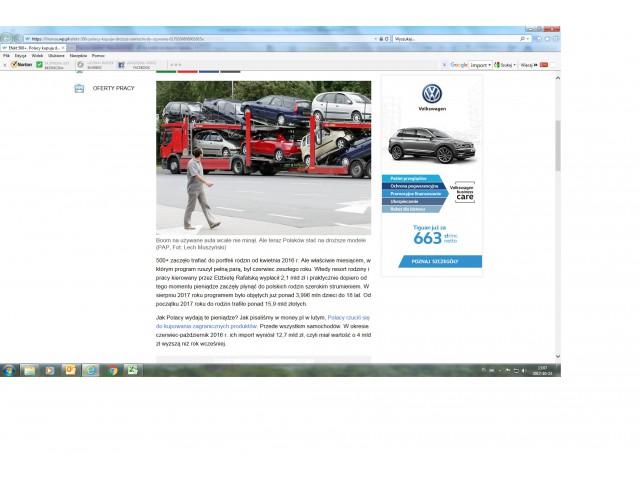This screenshot has width=640, height=480.
Task: Open the Ulubione menu
Action: point(57,55)
